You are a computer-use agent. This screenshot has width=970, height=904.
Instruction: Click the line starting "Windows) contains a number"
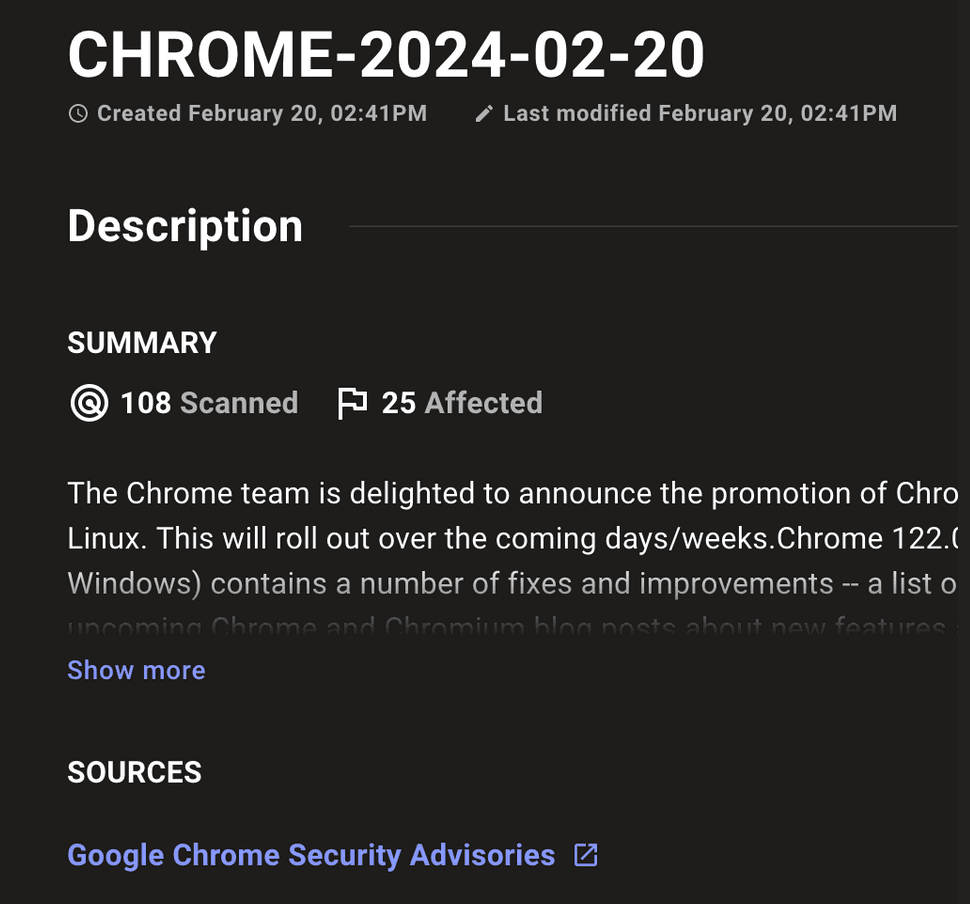512,583
